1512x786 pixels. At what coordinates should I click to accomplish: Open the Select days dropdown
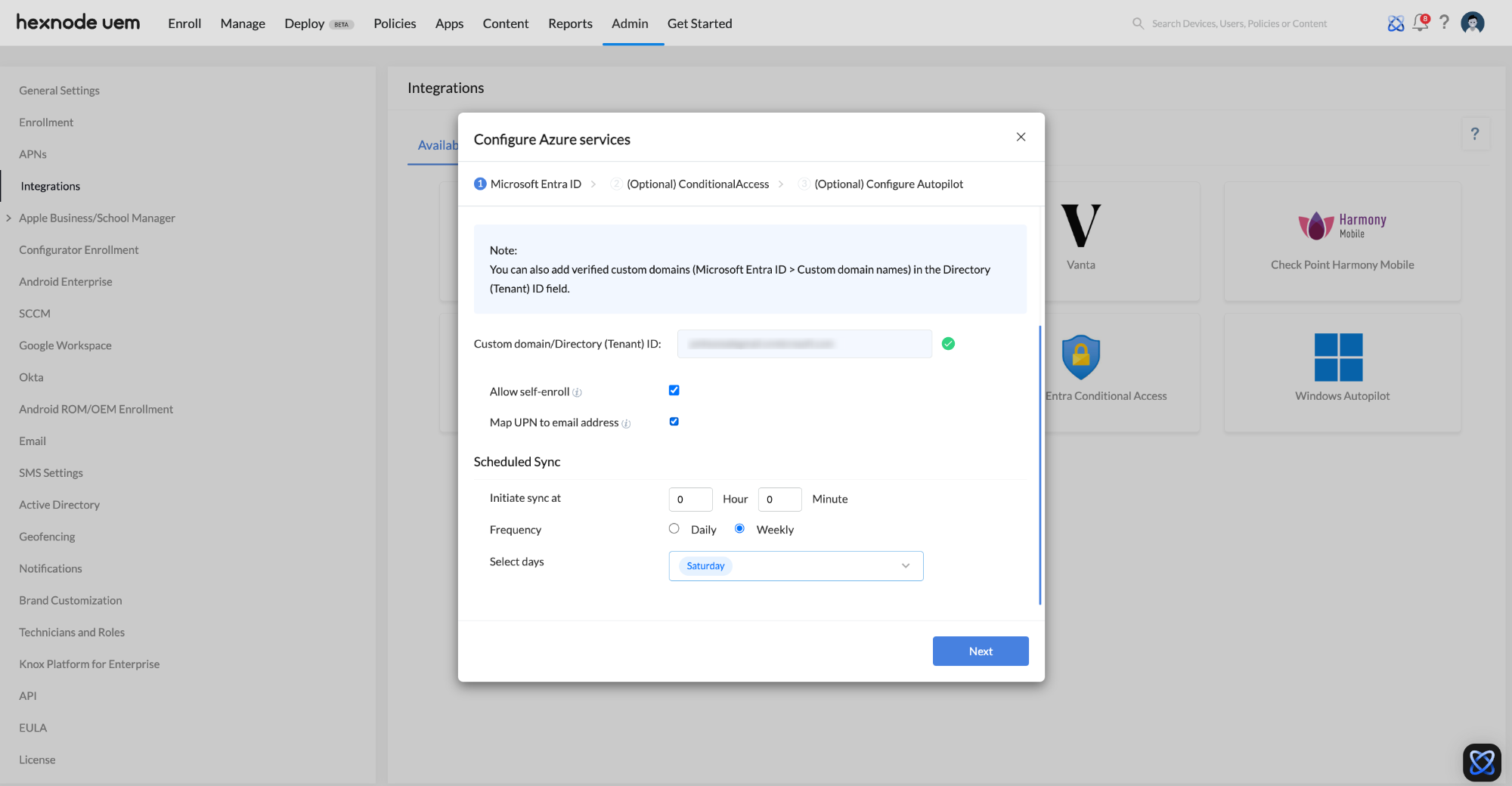click(796, 566)
